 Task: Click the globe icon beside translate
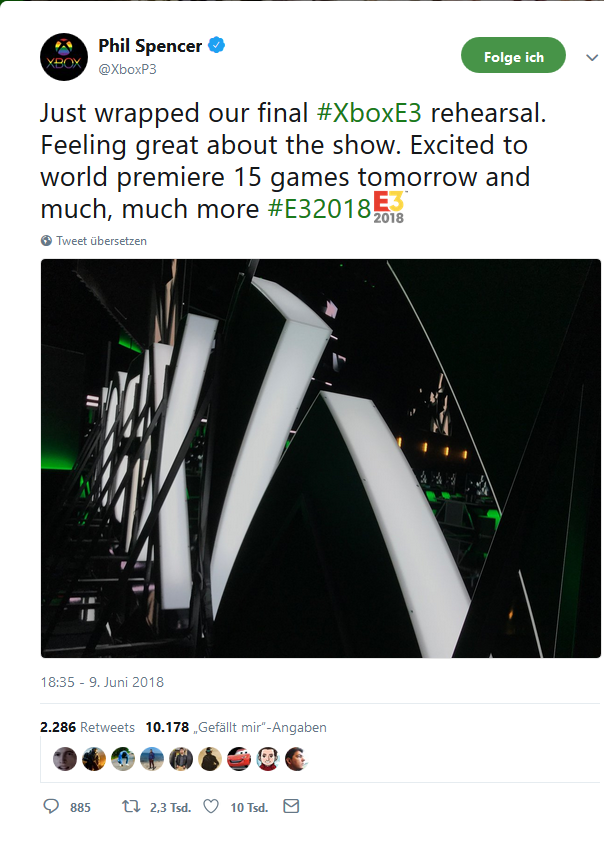pos(46,241)
